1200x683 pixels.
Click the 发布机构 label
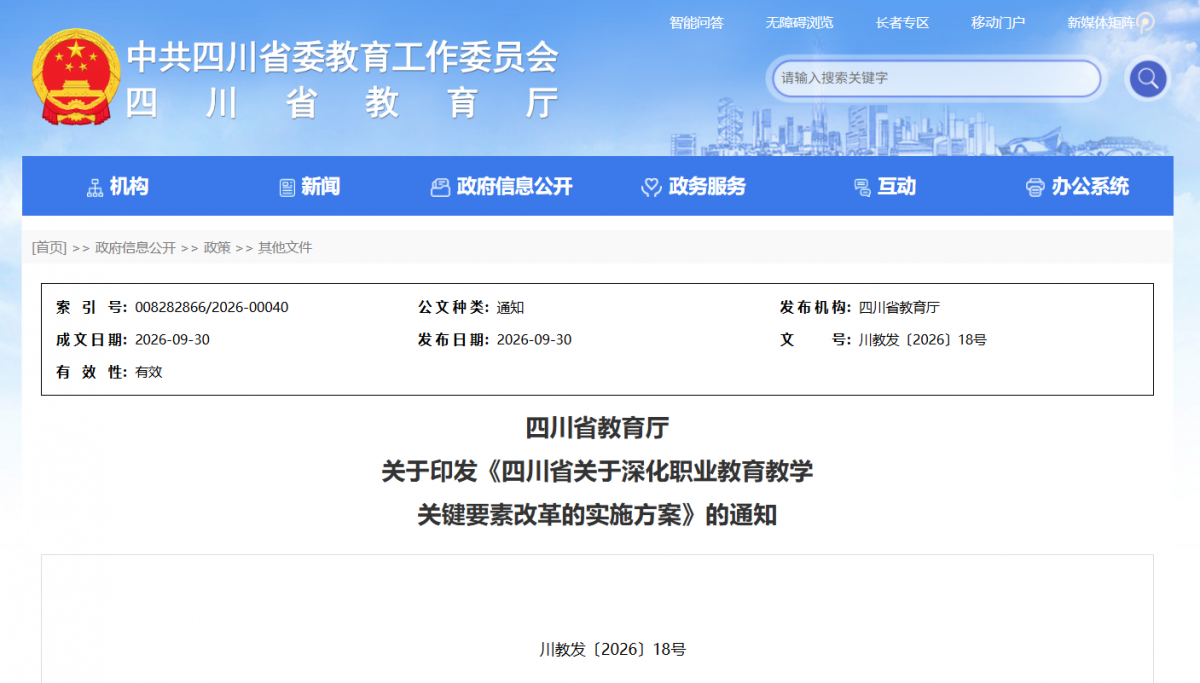click(814, 307)
